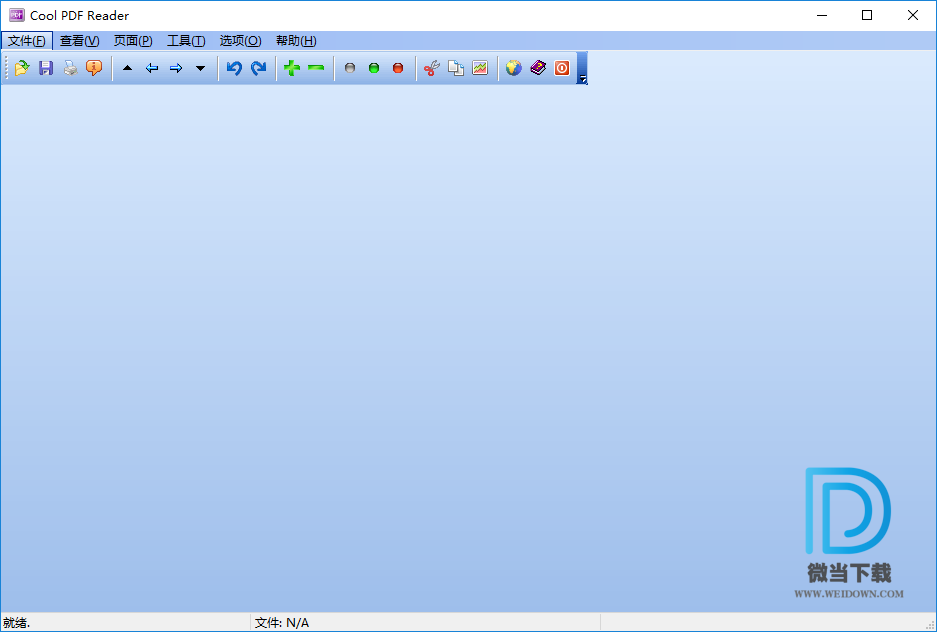
Task: Open the 文件(F) menu
Action: (x=27, y=41)
